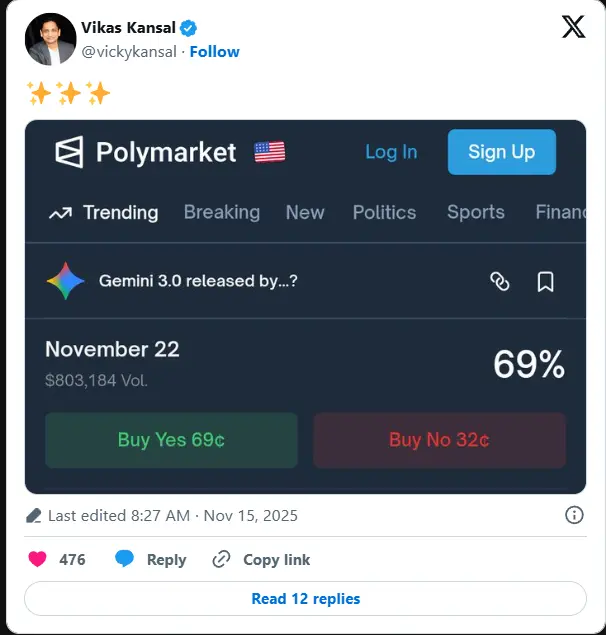Go to the Sports tab
Viewport: 606px width, 635px height.
(475, 212)
